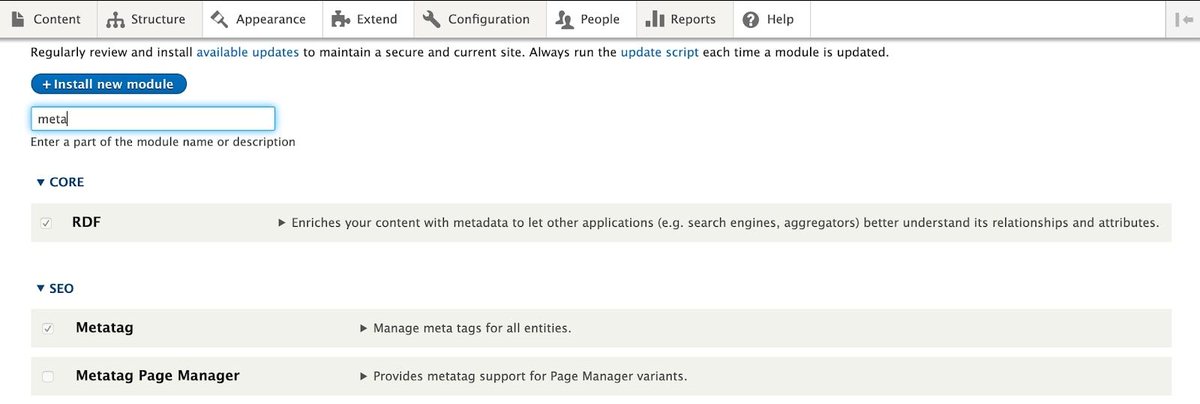Expand the RDF module description

click(x=282, y=223)
